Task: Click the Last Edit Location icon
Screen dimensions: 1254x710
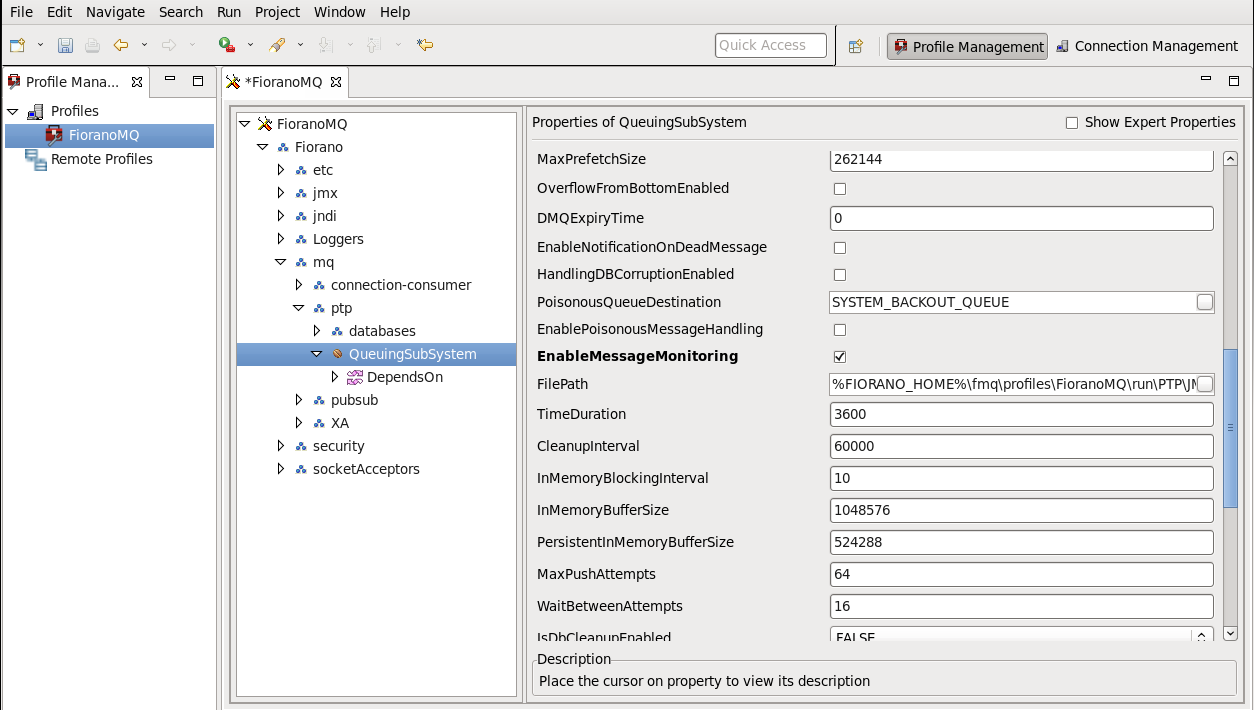Action: (x=425, y=45)
